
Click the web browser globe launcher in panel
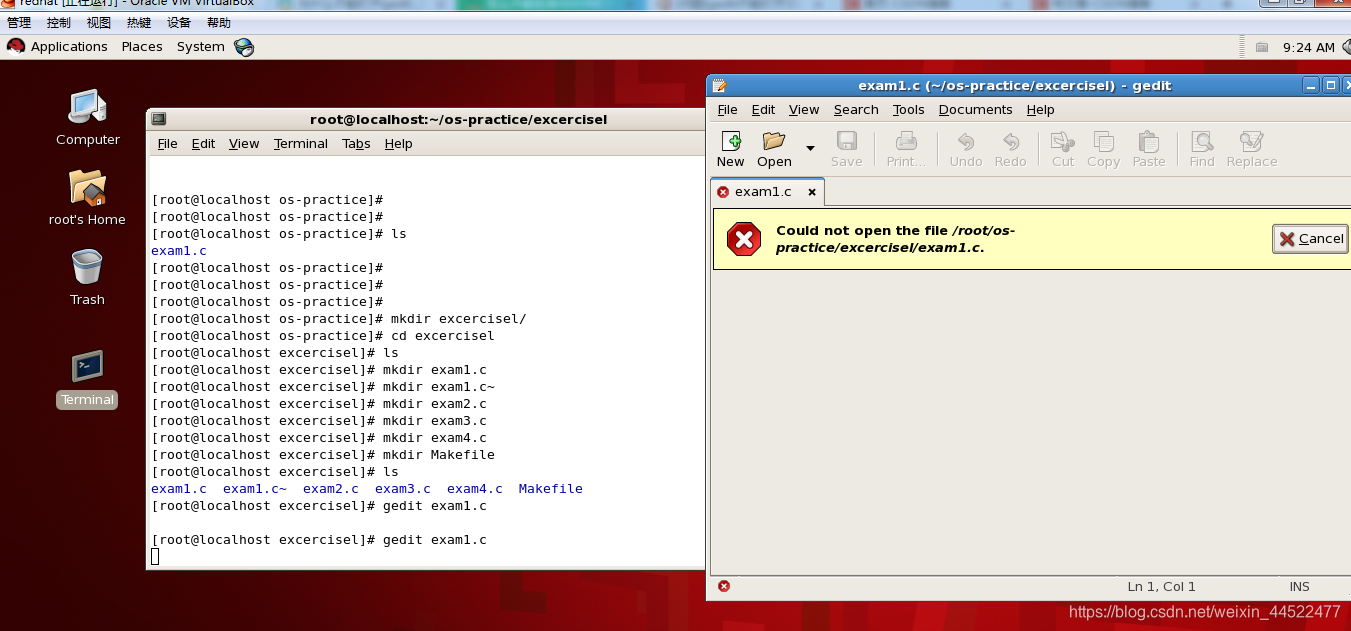pos(244,47)
